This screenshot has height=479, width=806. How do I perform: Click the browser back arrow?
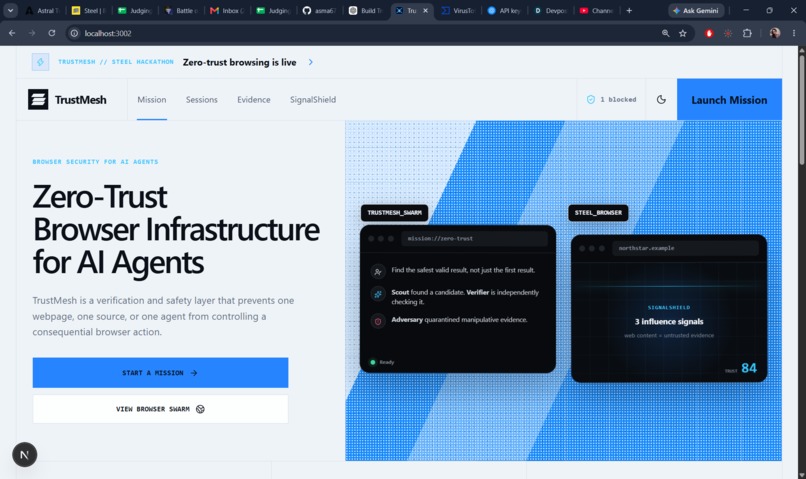point(12,33)
